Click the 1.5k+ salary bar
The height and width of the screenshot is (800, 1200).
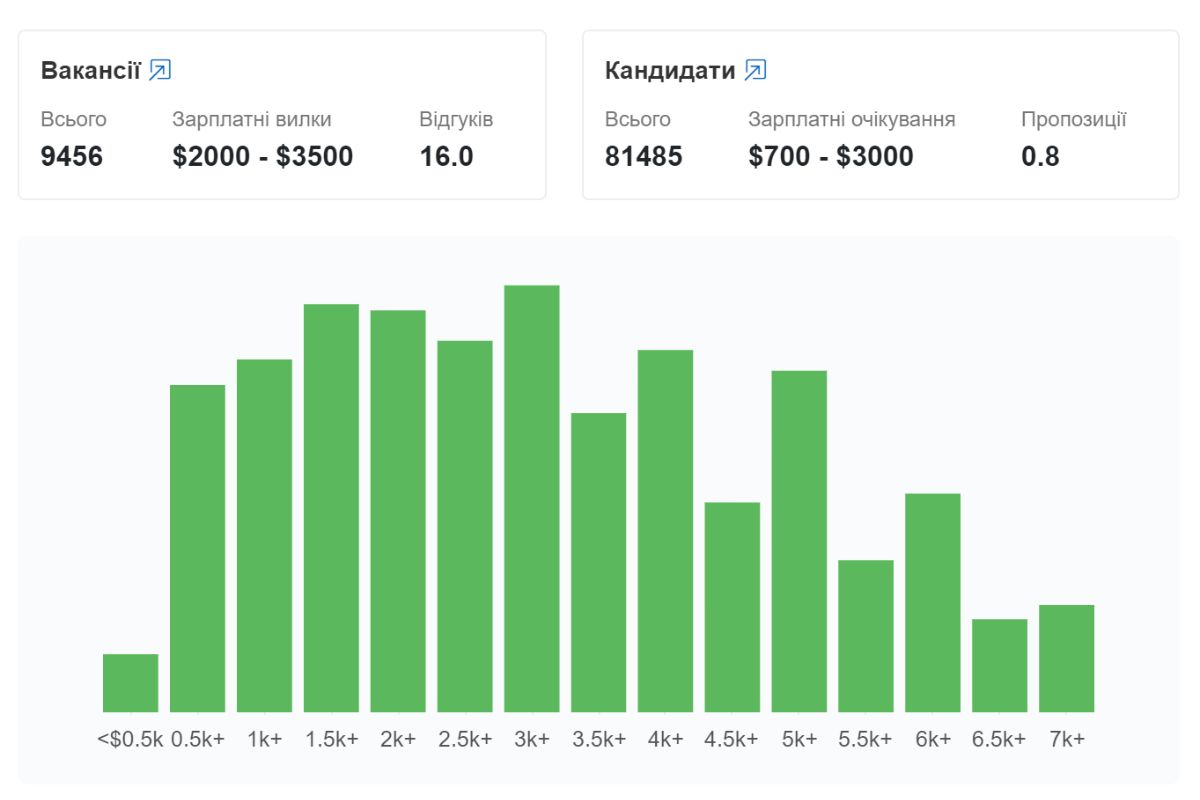coord(331,508)
